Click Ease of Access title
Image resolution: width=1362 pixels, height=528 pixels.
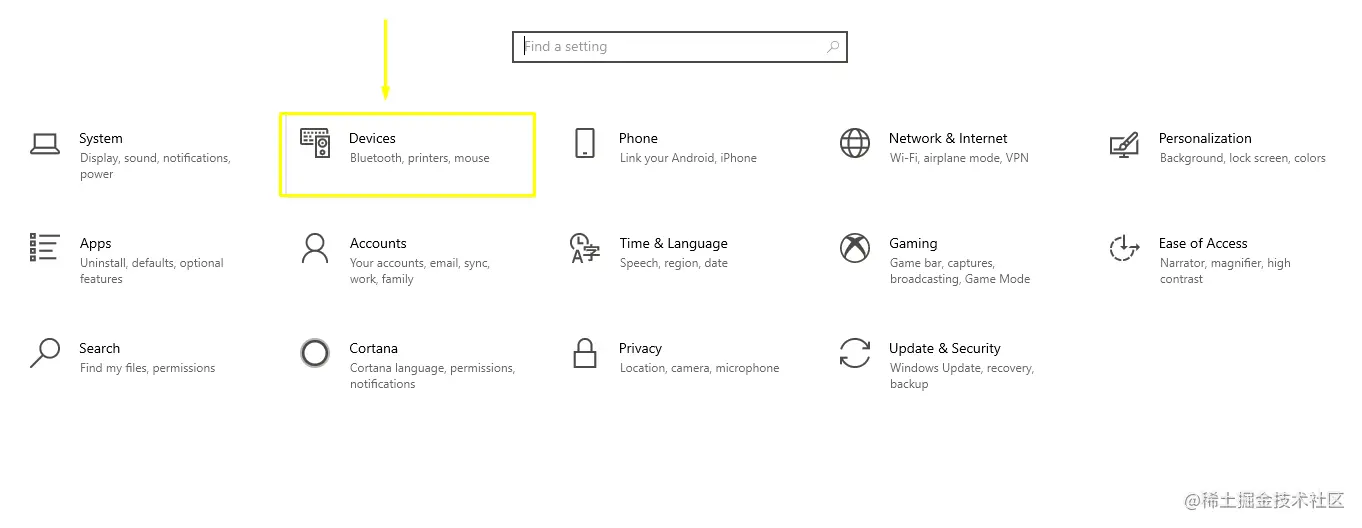click(1203, 243)
